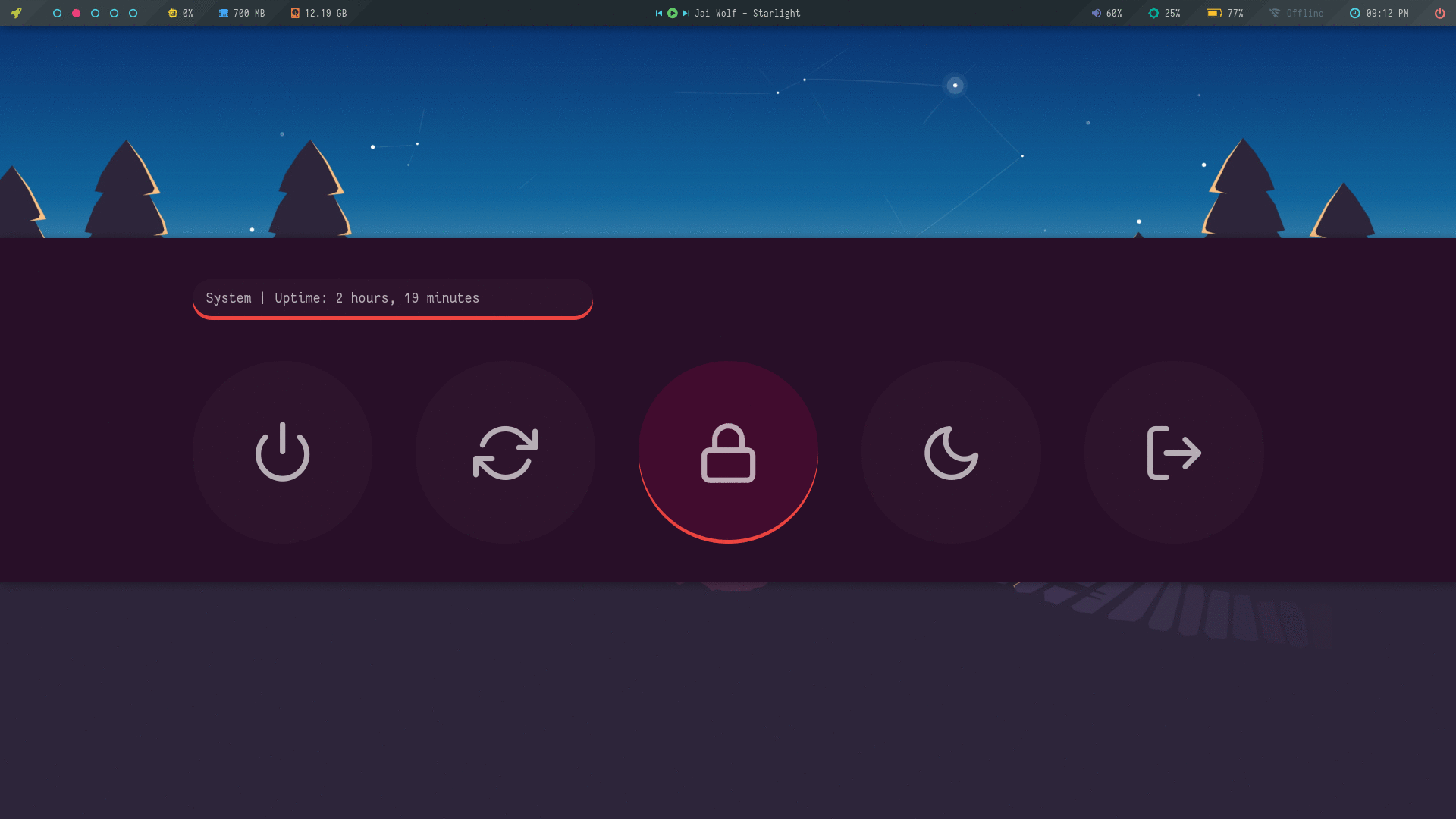Select the Lock screen padlock option
The height and width of the screenshot is (819, 1456).
coord(728,452)
